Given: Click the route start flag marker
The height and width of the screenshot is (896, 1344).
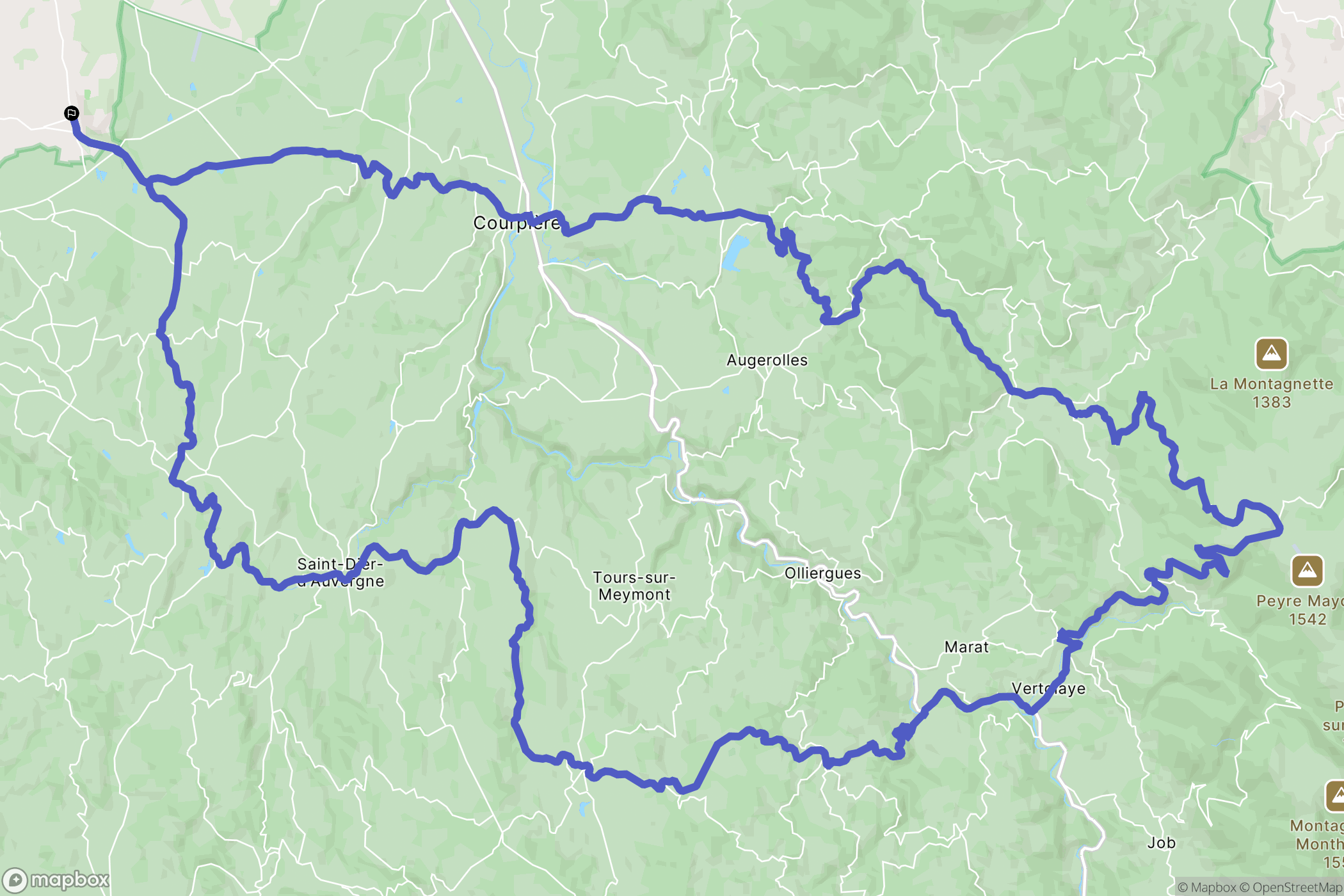Looking at the screenshot, I should [x=72, y=113].
